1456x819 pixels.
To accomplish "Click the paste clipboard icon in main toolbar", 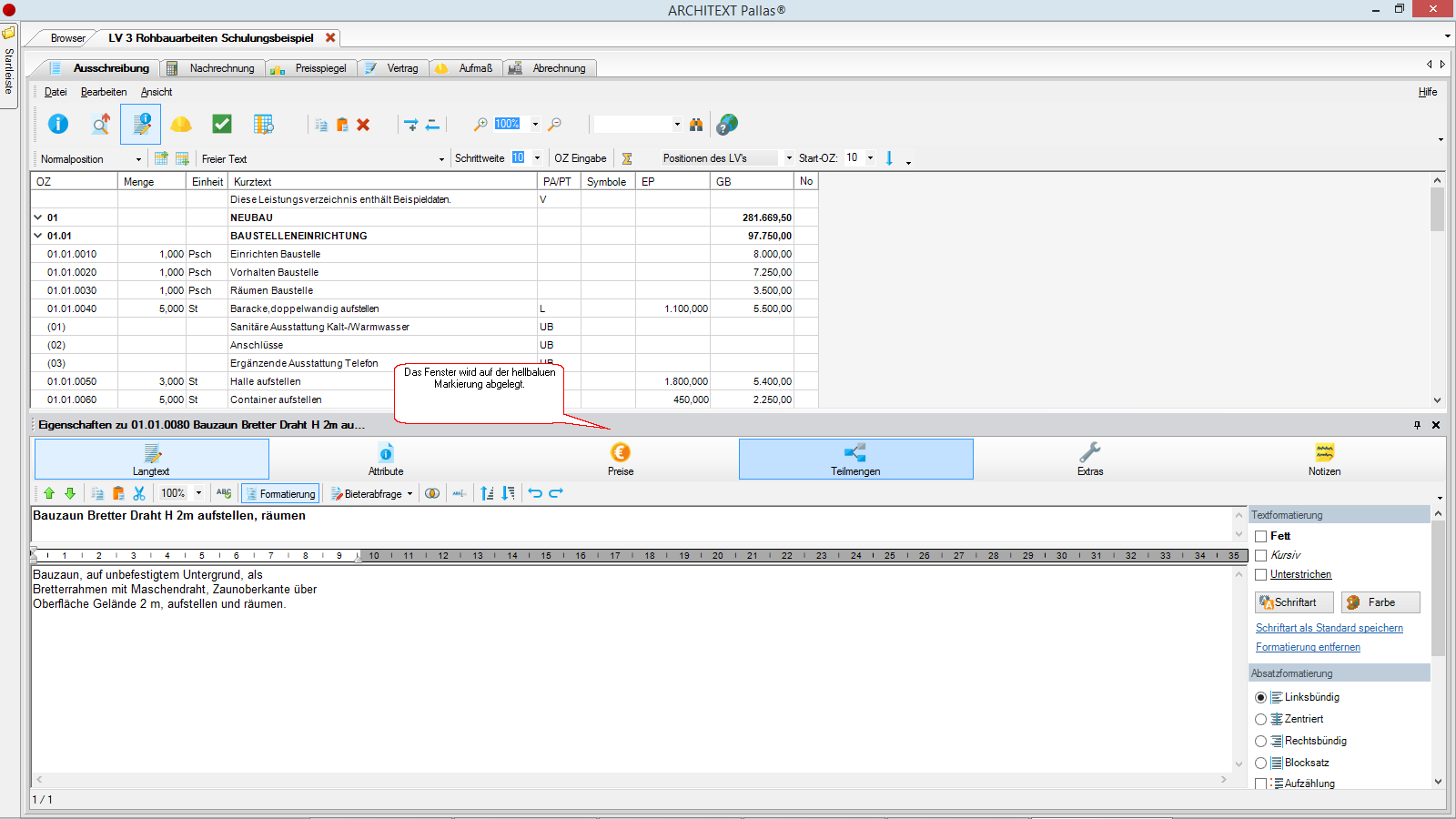I will [x=342, y=125].
